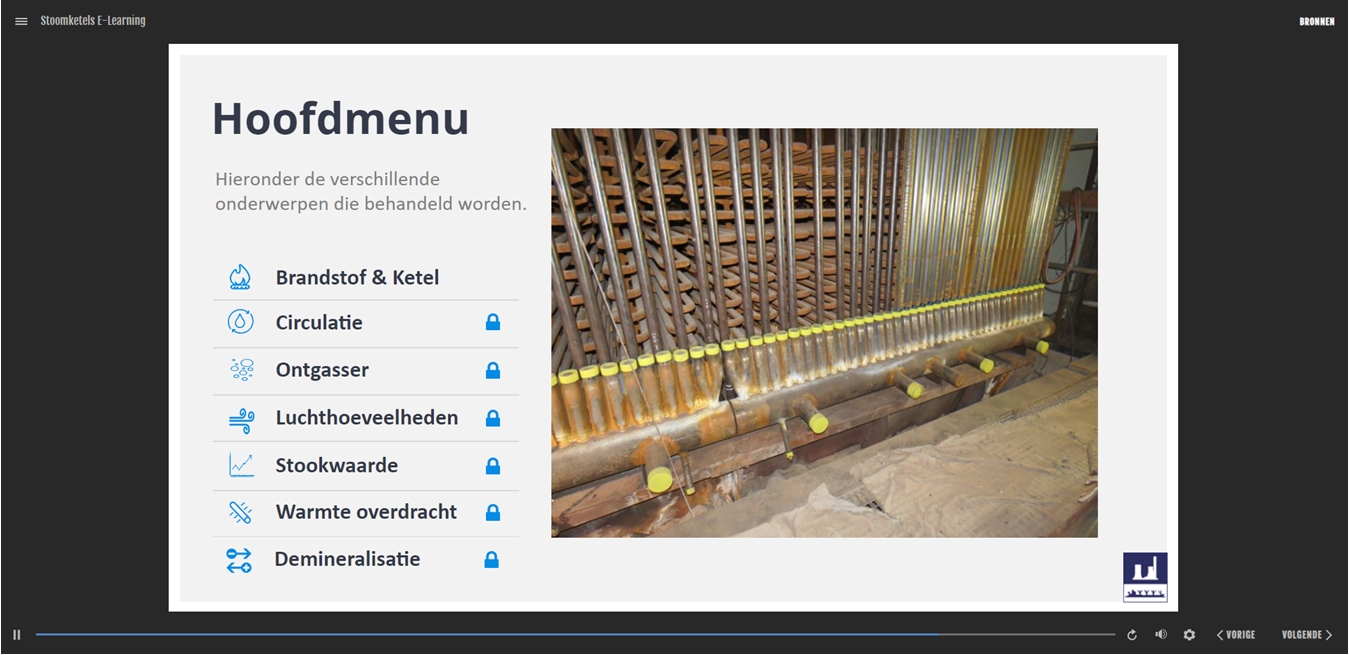Click the flame icon for Brandstof & Ketel
The width and height of the screenshot is (1349, 655).
coord(240,277)
